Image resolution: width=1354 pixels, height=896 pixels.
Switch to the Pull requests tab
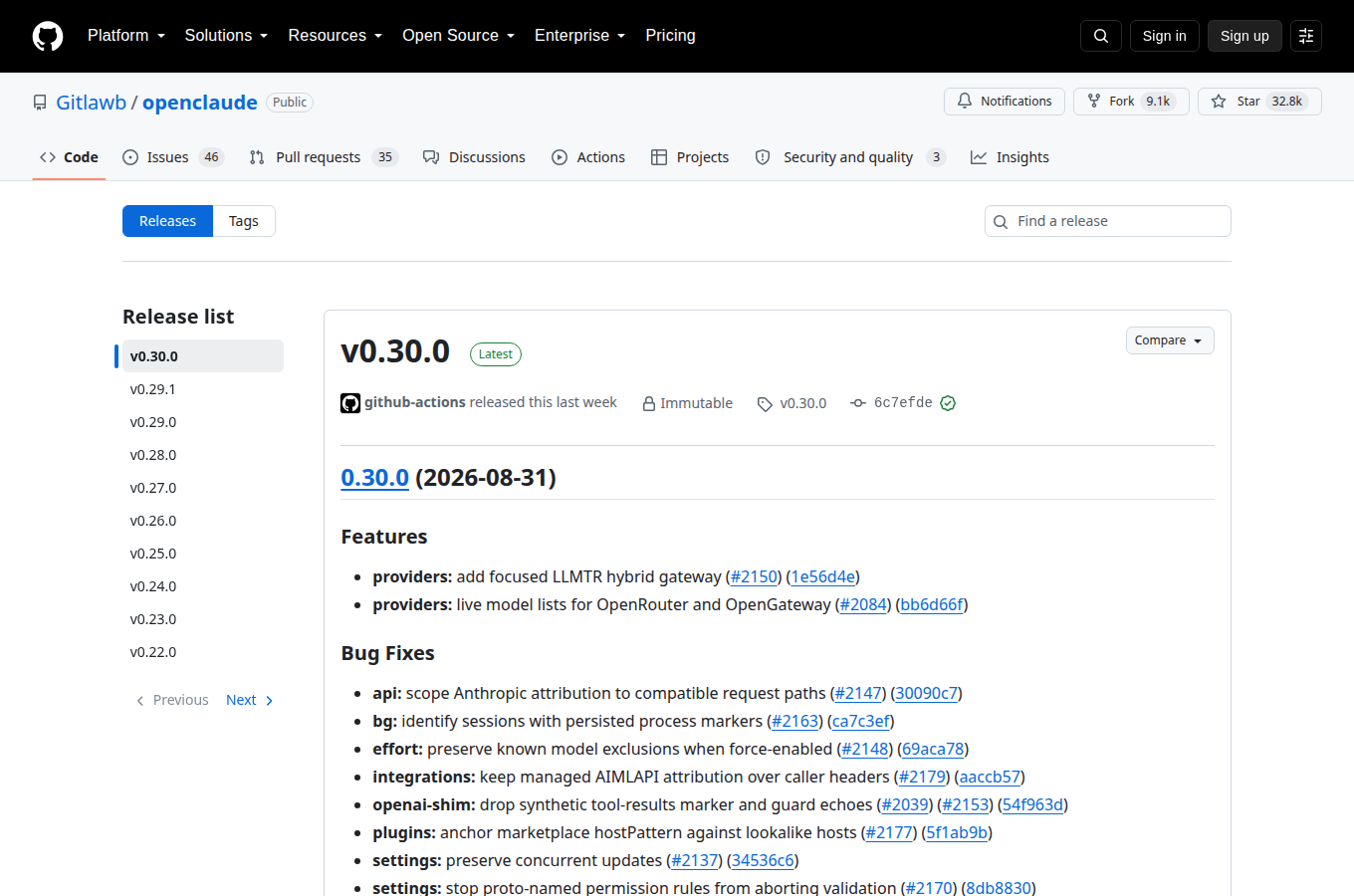coord(324,157)
